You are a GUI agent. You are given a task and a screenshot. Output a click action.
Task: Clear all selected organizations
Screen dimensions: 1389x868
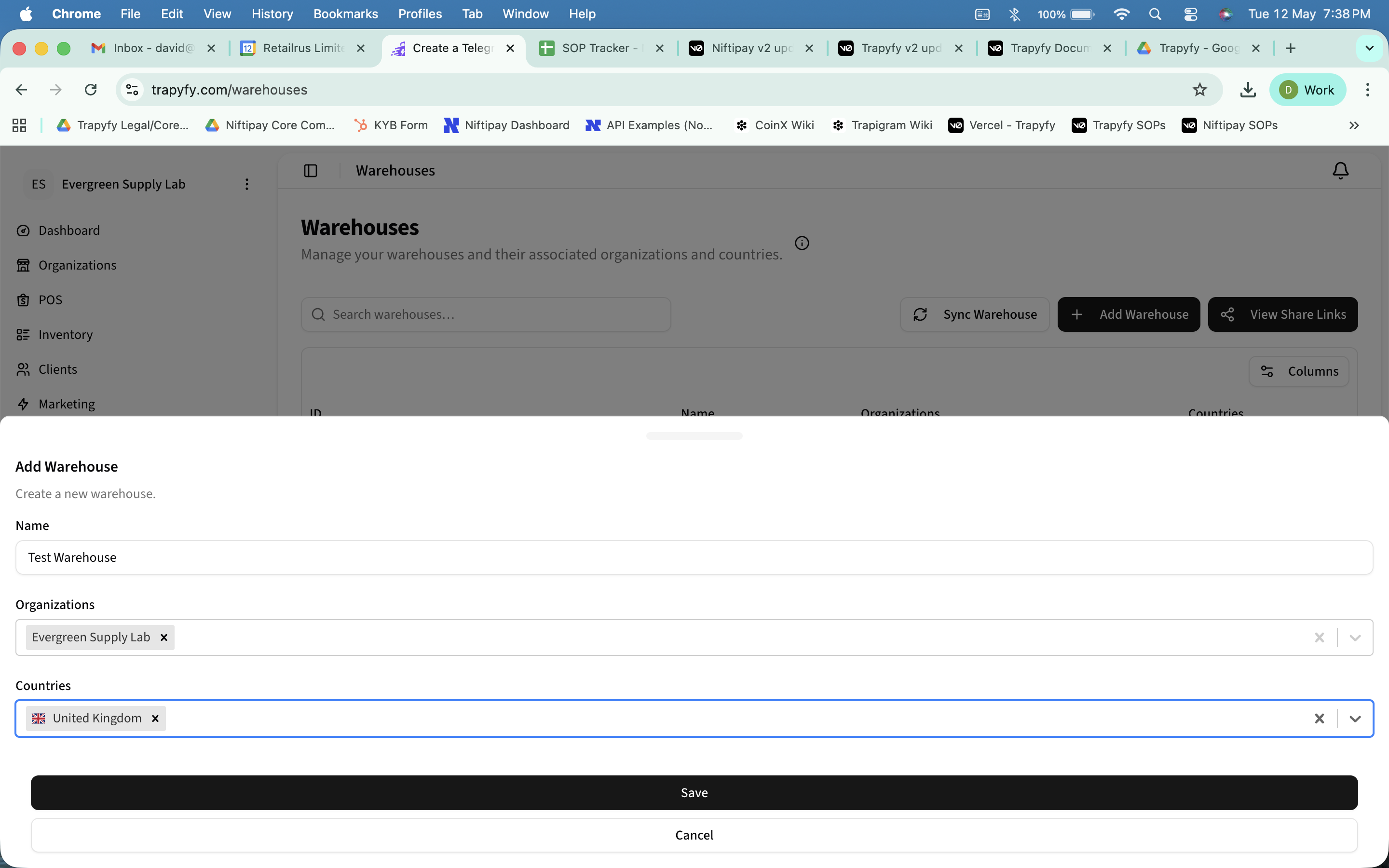[x=1319, y=637]
